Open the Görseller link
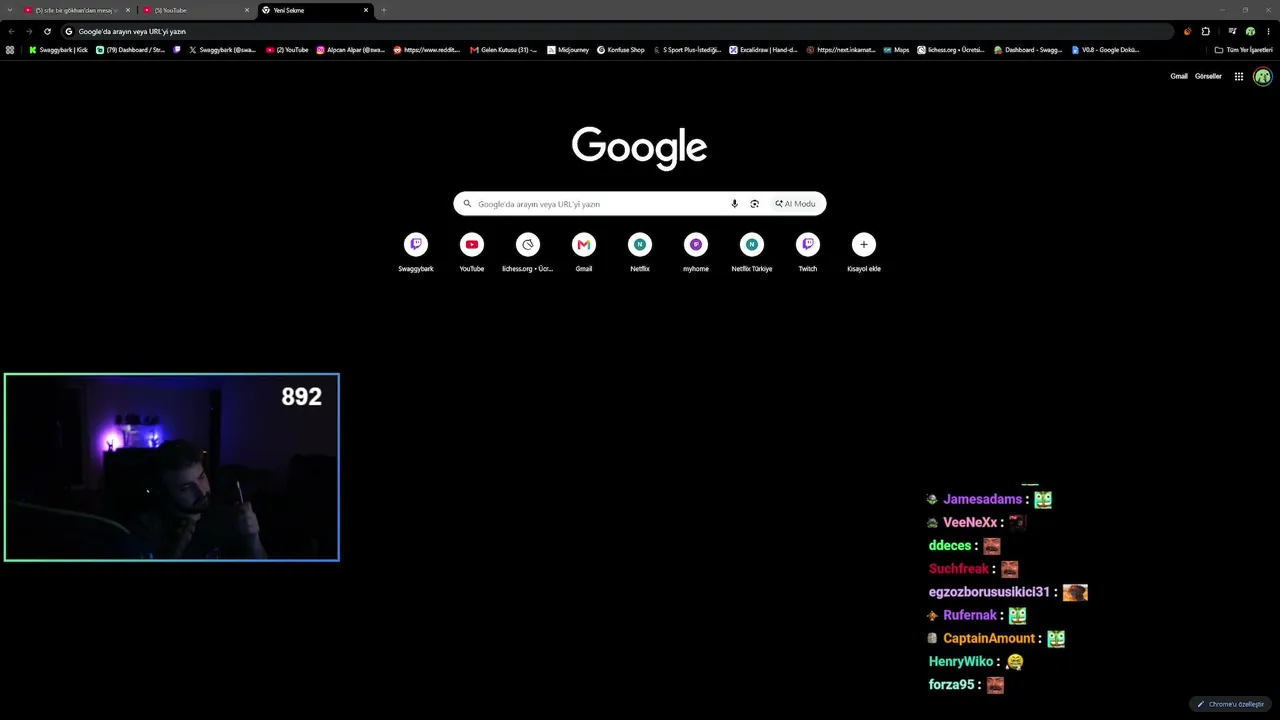The width and height of the screenshot is (1280, 720). [x=1208, y=76]
